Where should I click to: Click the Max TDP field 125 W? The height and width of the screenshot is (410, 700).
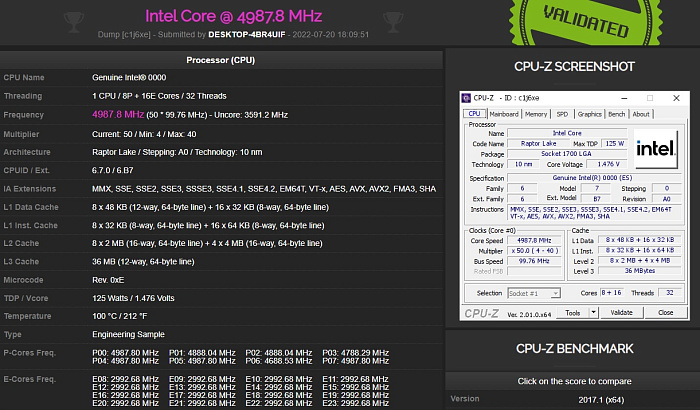pos(615,144)
